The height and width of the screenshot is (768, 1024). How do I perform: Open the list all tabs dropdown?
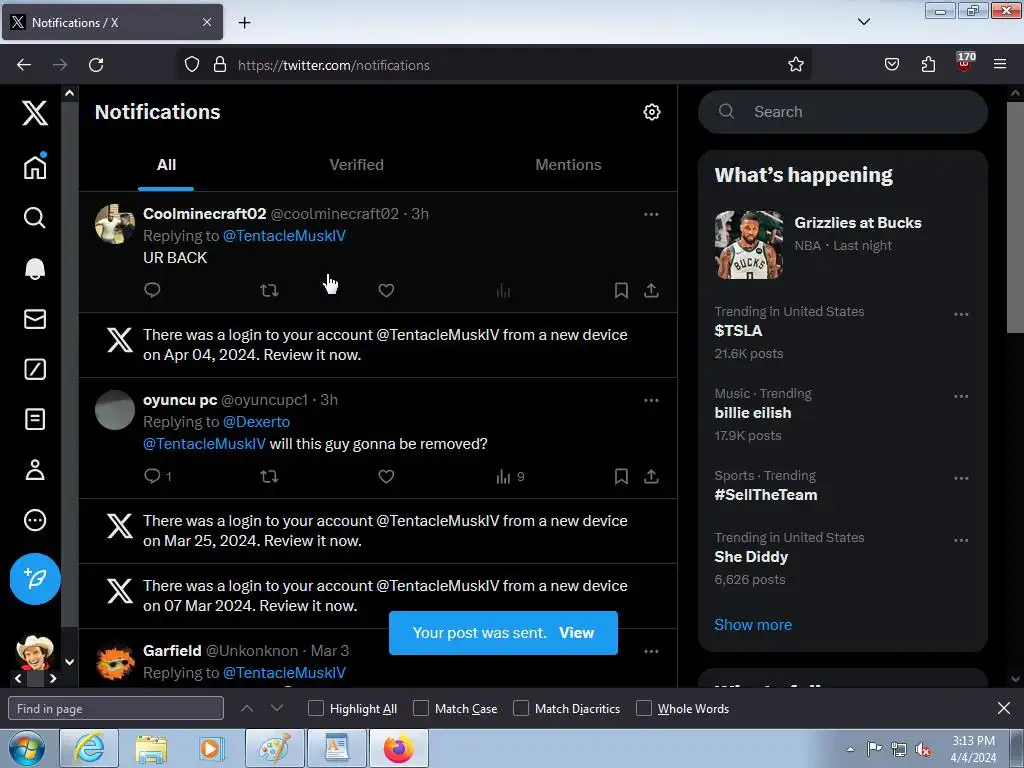(x=863, y=22)
